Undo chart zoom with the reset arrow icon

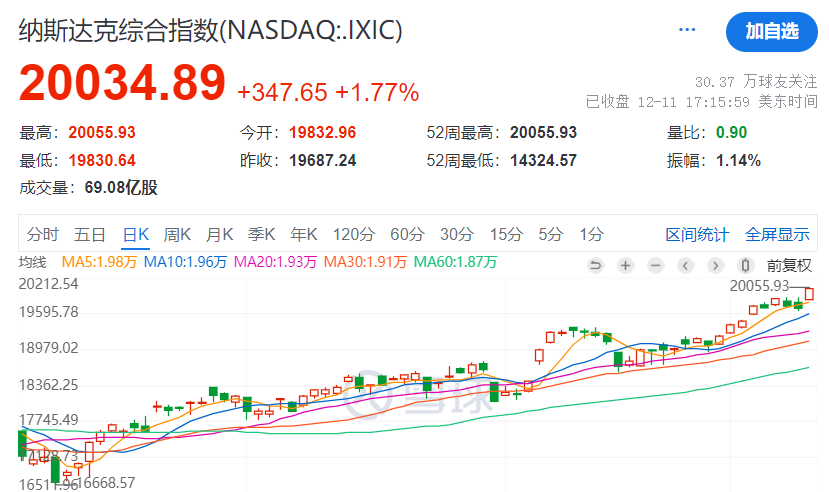tap(595, 265)
